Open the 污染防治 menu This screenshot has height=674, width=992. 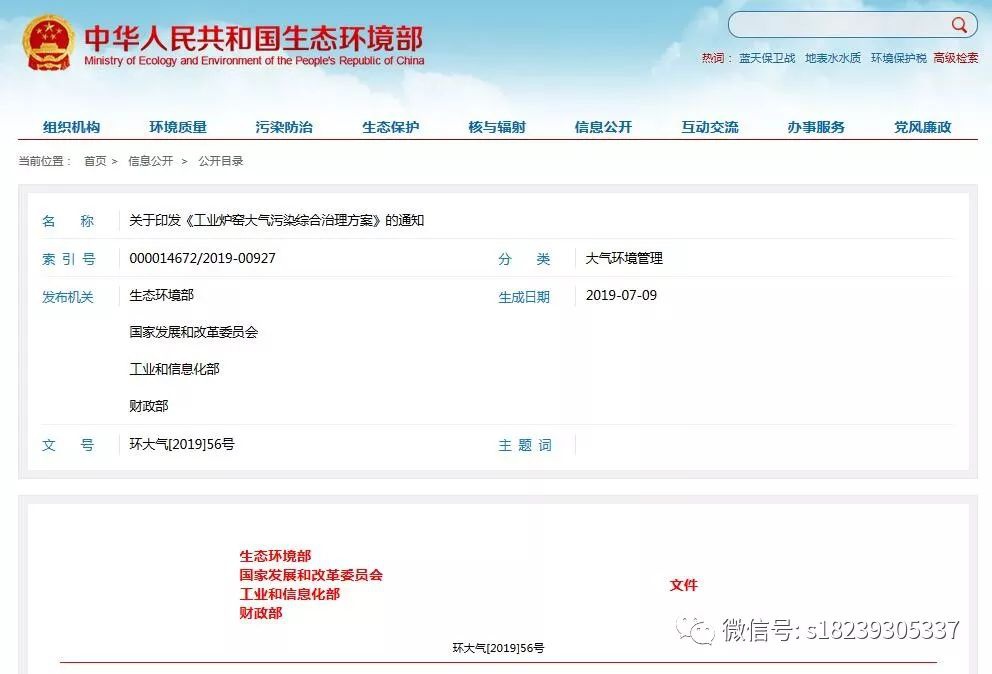click(284, 127)
